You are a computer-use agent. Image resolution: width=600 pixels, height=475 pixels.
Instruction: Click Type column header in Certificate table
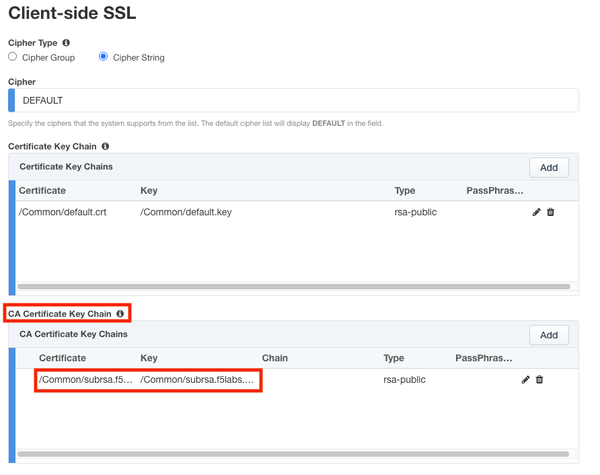pyautogui.click(x=405, y=190)
